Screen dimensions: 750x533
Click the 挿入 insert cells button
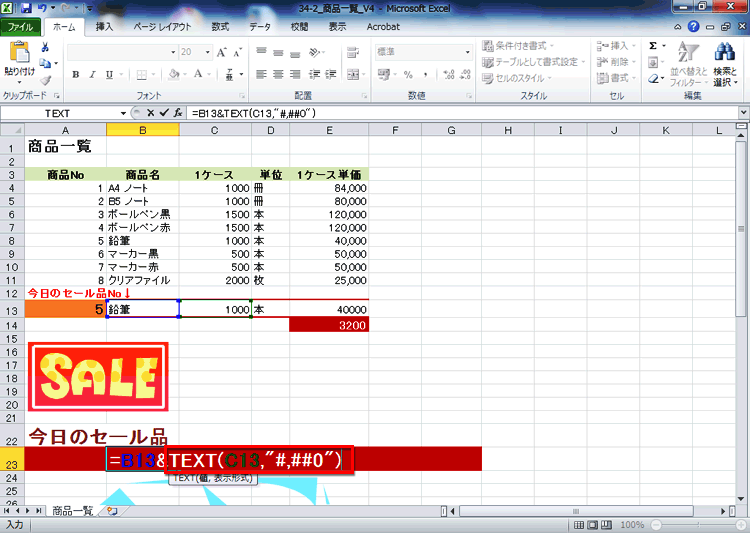pos(616,46)
